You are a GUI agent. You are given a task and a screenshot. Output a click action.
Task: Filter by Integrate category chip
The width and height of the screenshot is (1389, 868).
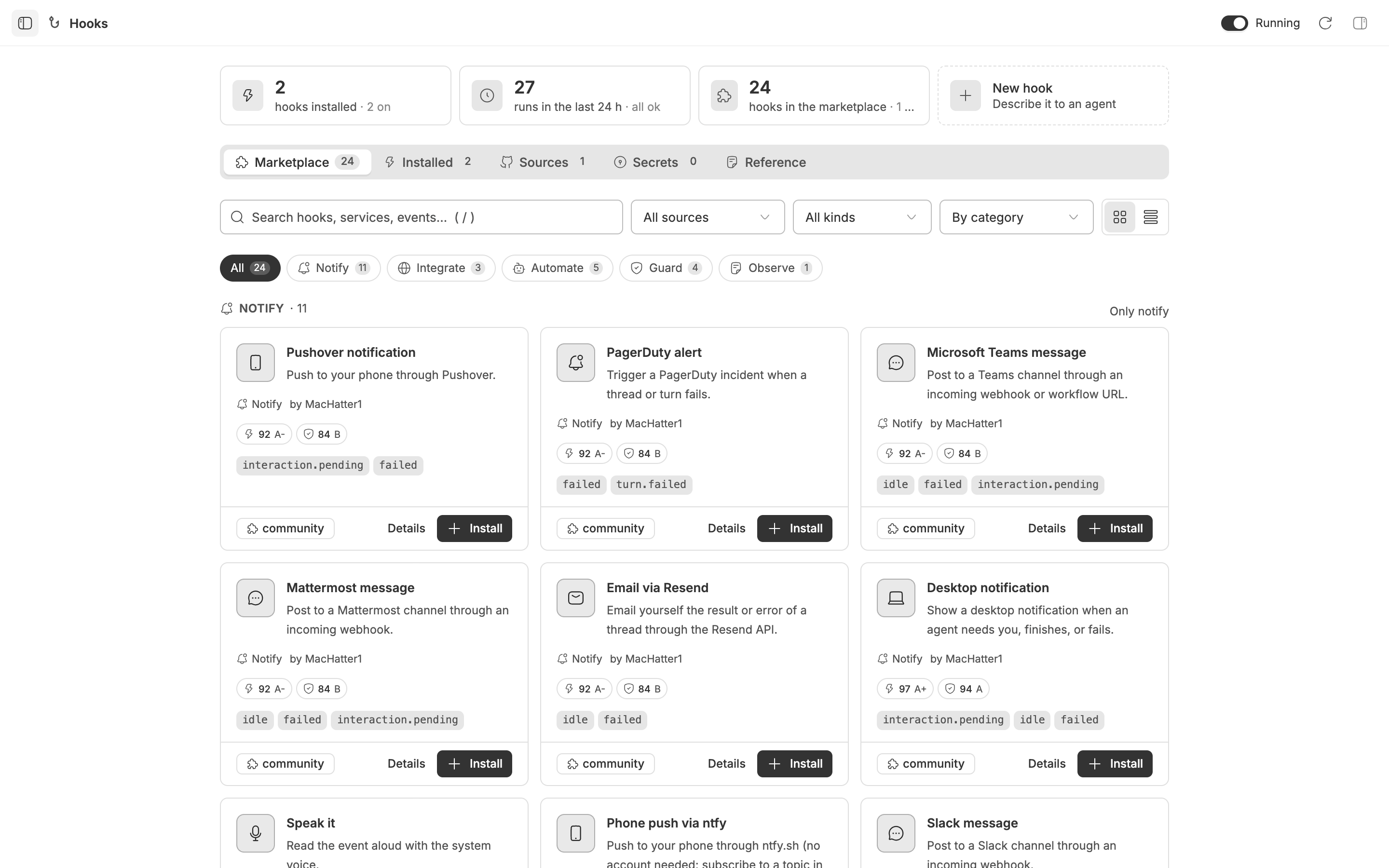pyautogui.click(x=441, y=268)
